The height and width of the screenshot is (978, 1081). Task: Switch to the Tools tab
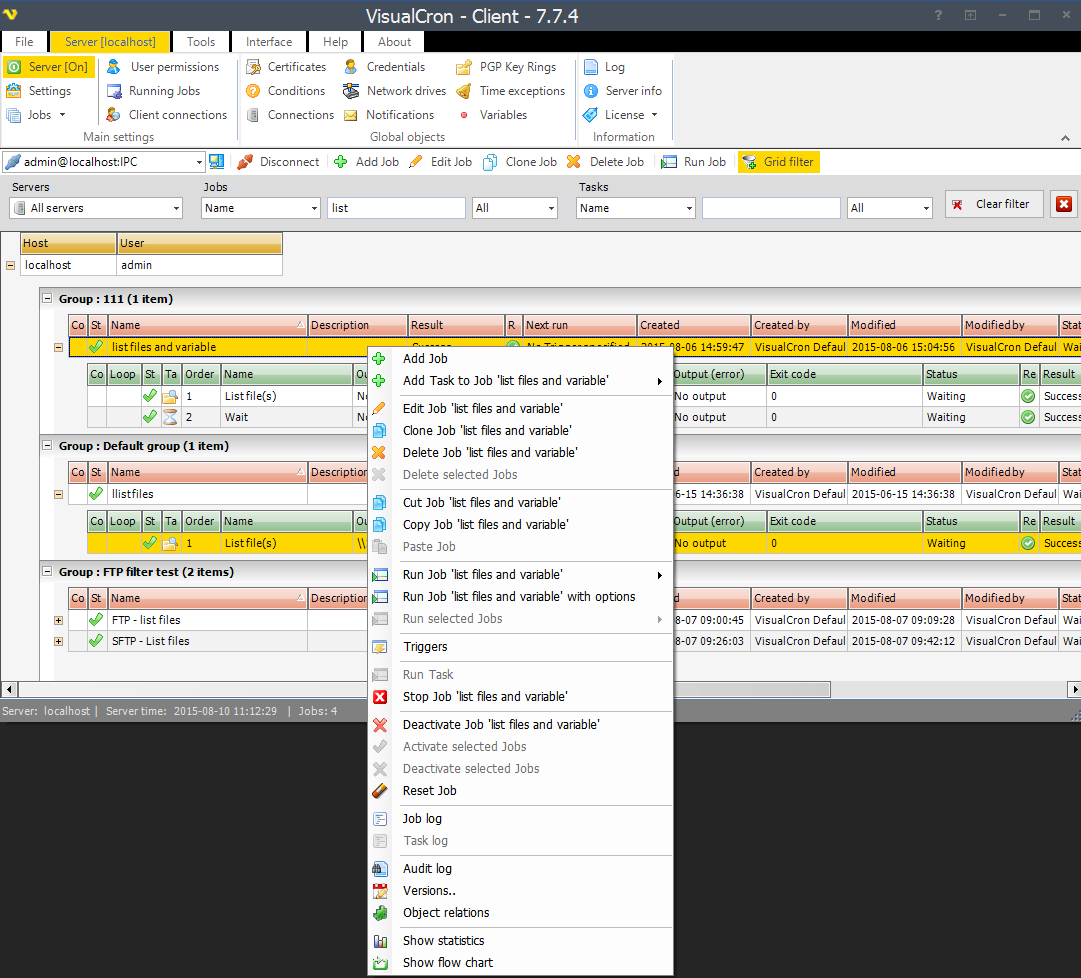tap(201, 42)
